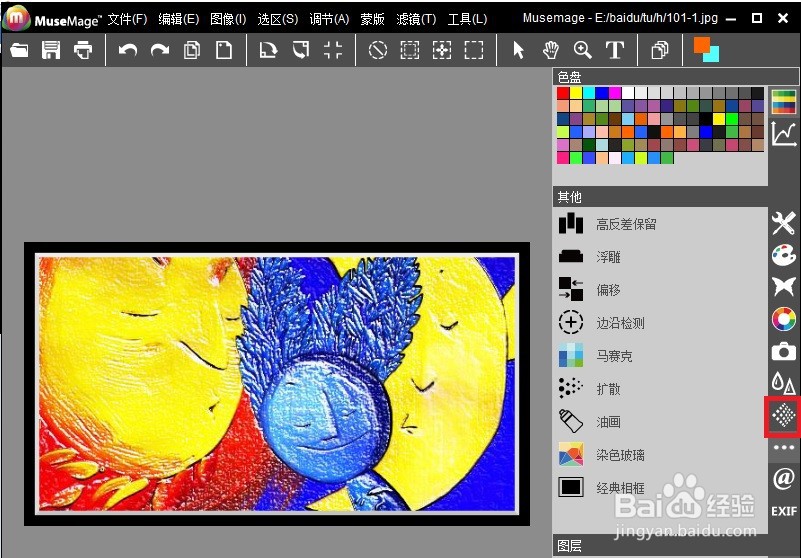Click the dashed square with arrows icon

tap(442, 50)
